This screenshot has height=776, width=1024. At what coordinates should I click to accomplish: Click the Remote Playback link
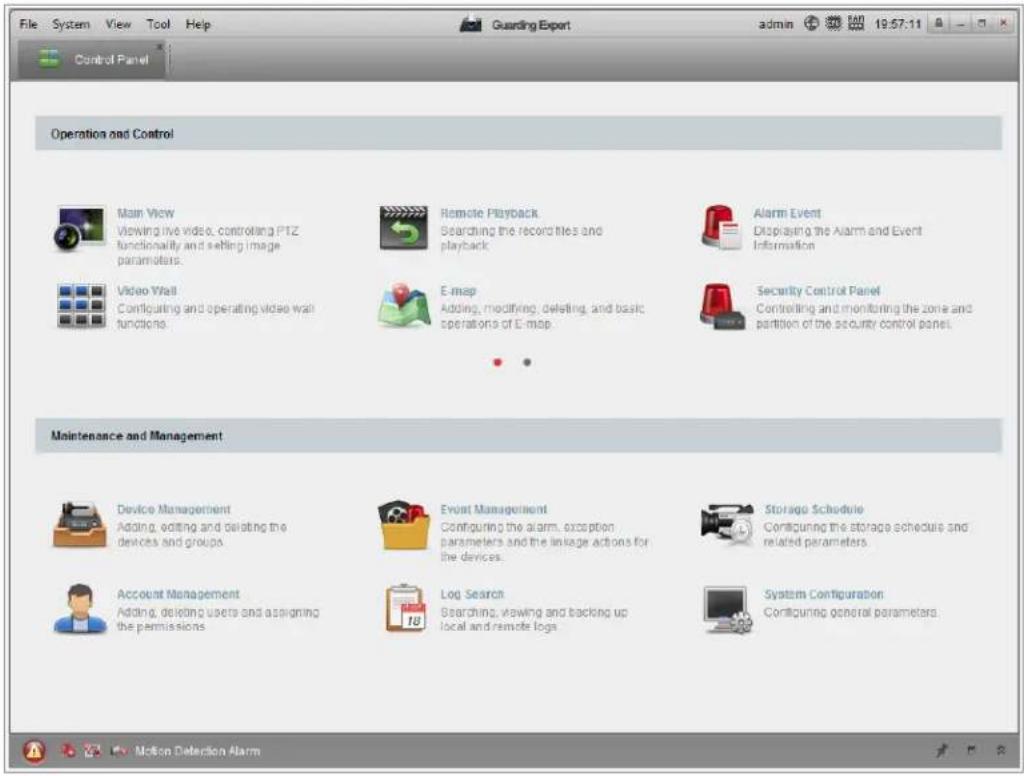pyautogui.click(x=489, y=213)
